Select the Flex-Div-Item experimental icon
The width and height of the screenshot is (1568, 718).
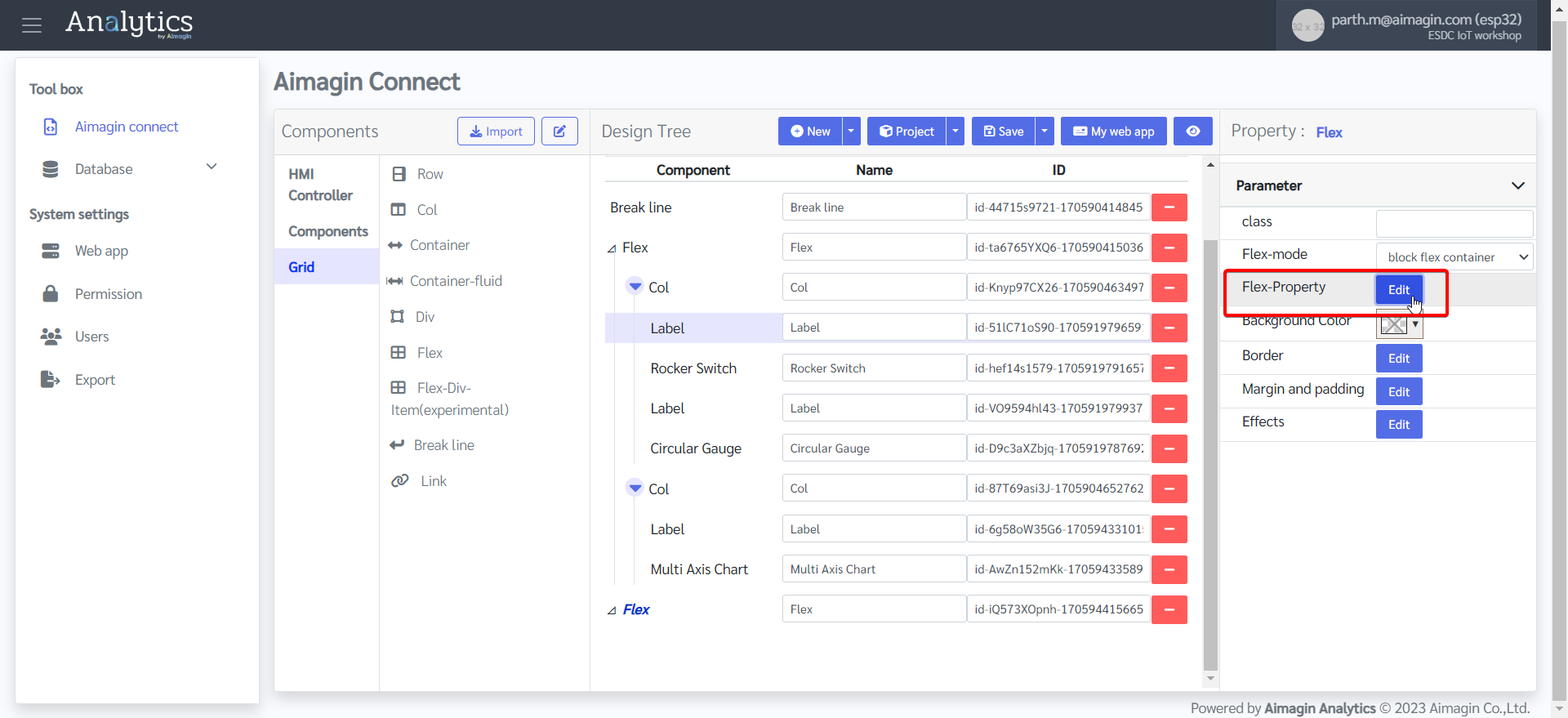[399, 387]
